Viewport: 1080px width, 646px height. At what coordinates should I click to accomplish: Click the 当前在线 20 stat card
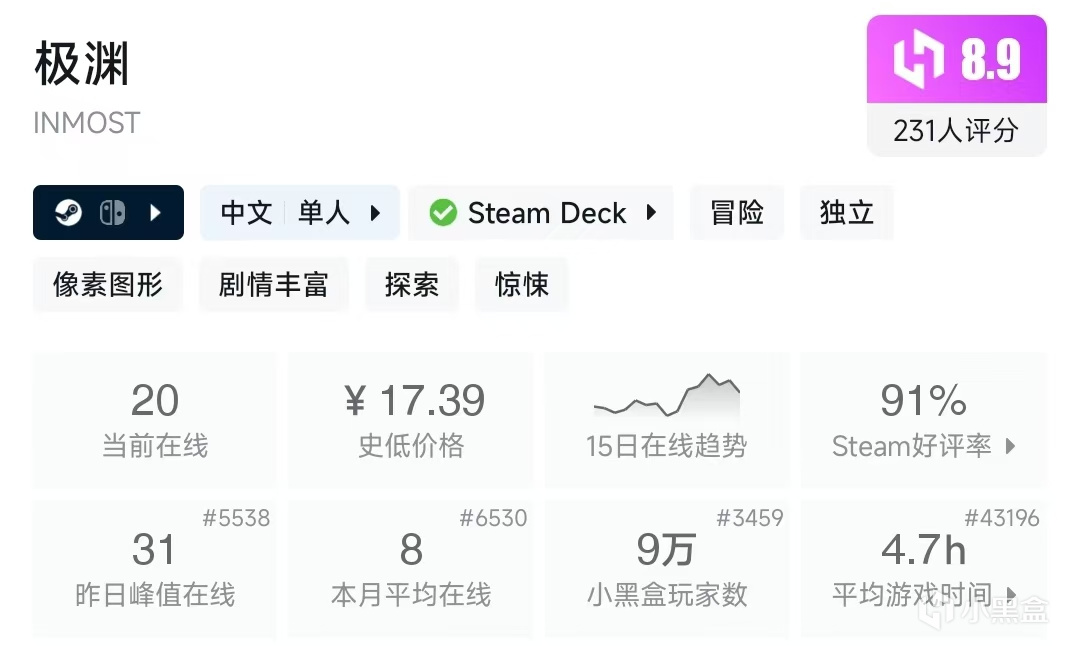pyautogui.click(x=155, y=419)
